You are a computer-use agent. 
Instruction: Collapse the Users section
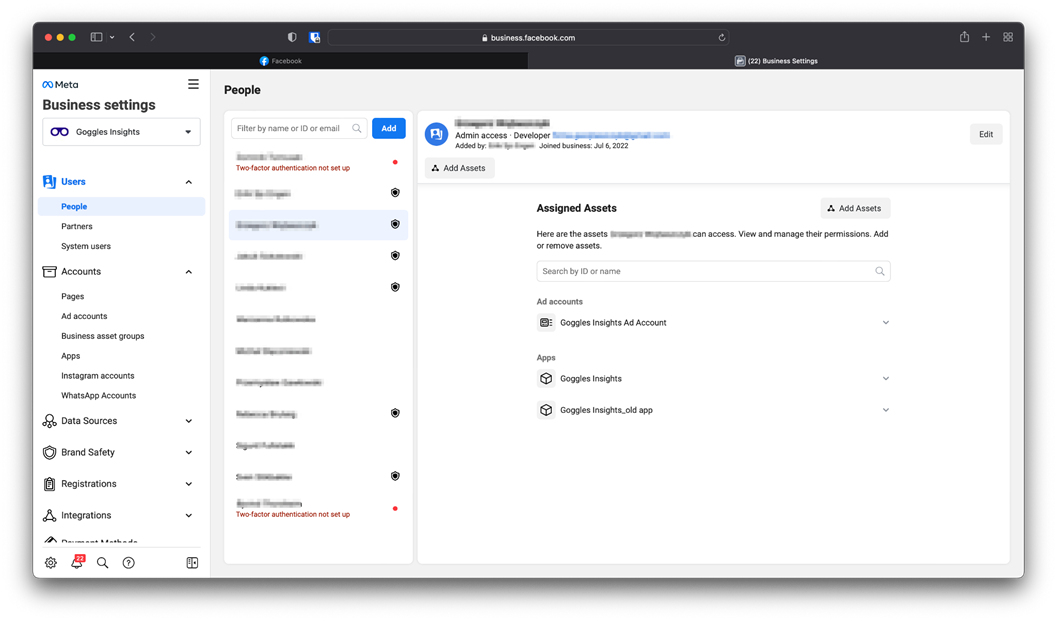coord(188,182)
